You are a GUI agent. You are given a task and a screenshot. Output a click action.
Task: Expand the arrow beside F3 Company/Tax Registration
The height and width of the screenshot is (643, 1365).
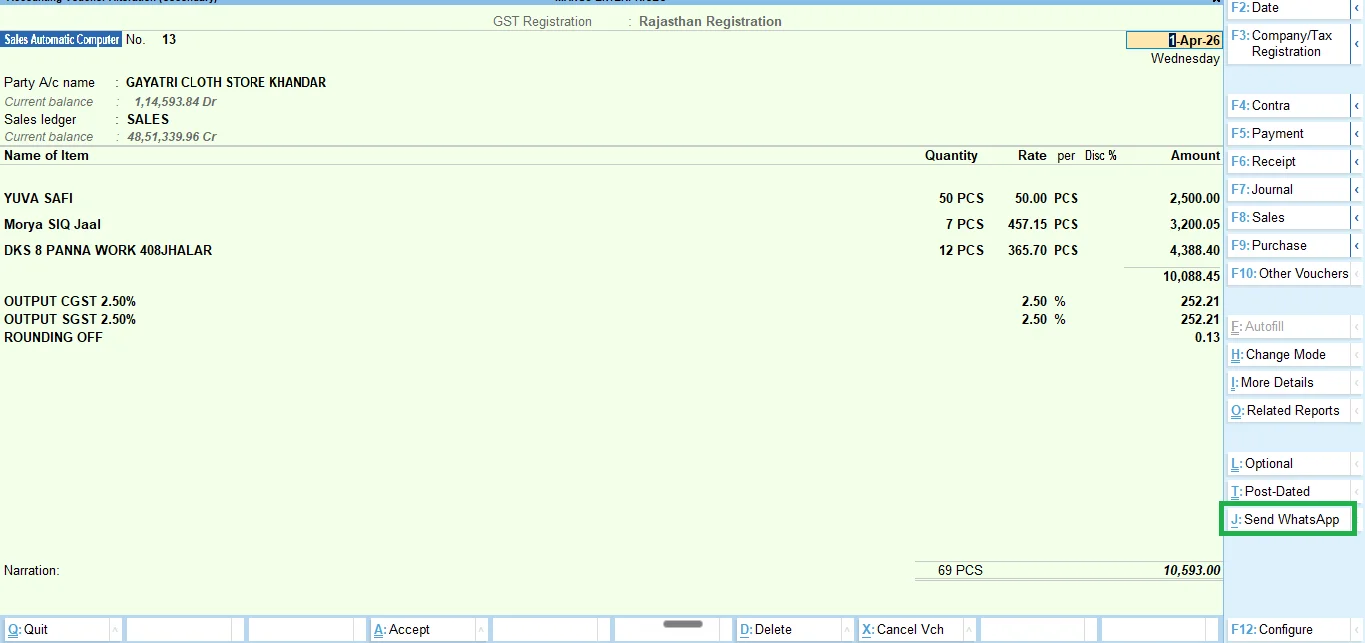[1357, 44]
